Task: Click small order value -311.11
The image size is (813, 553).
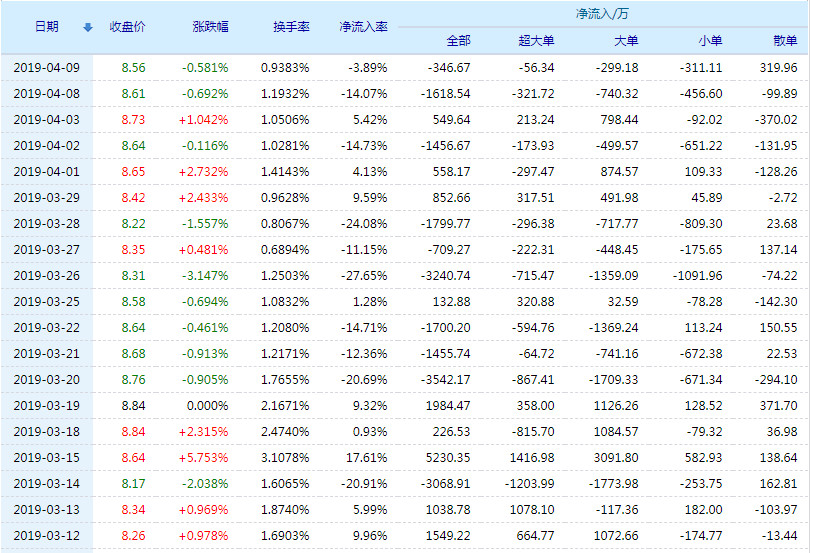Action: [701, 68]
